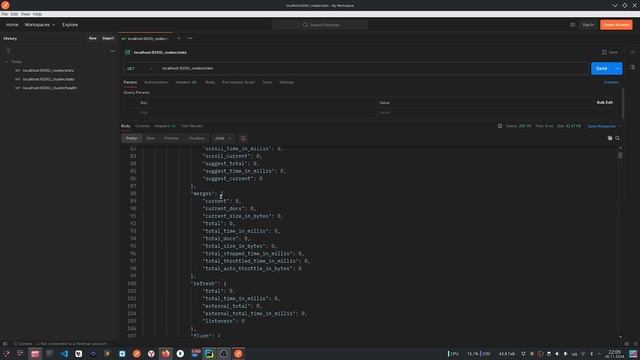Click the Yandex browser taskbar icon
Viewport: 640px width, 360px height.
151,353
